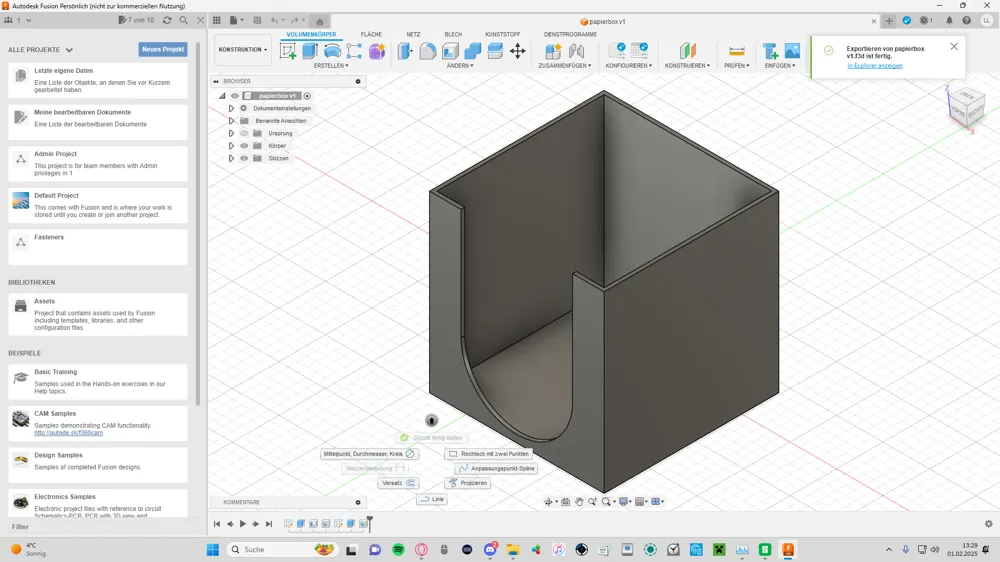Click the Neues Projekt button
The width and height of the screenshot is (1000, 562).
click(163, 49)
